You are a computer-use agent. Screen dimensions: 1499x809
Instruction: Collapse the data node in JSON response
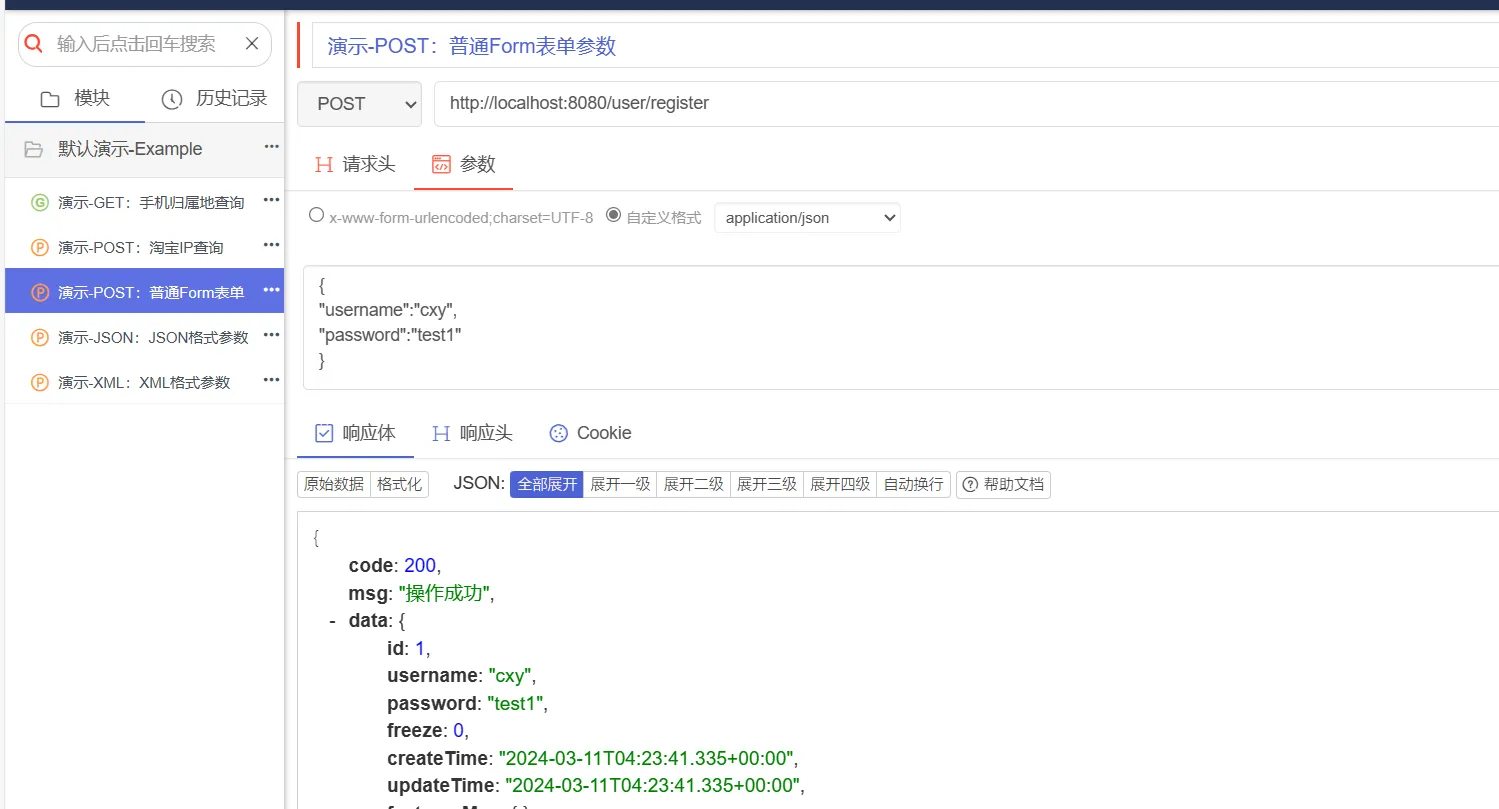click(332, 621)
